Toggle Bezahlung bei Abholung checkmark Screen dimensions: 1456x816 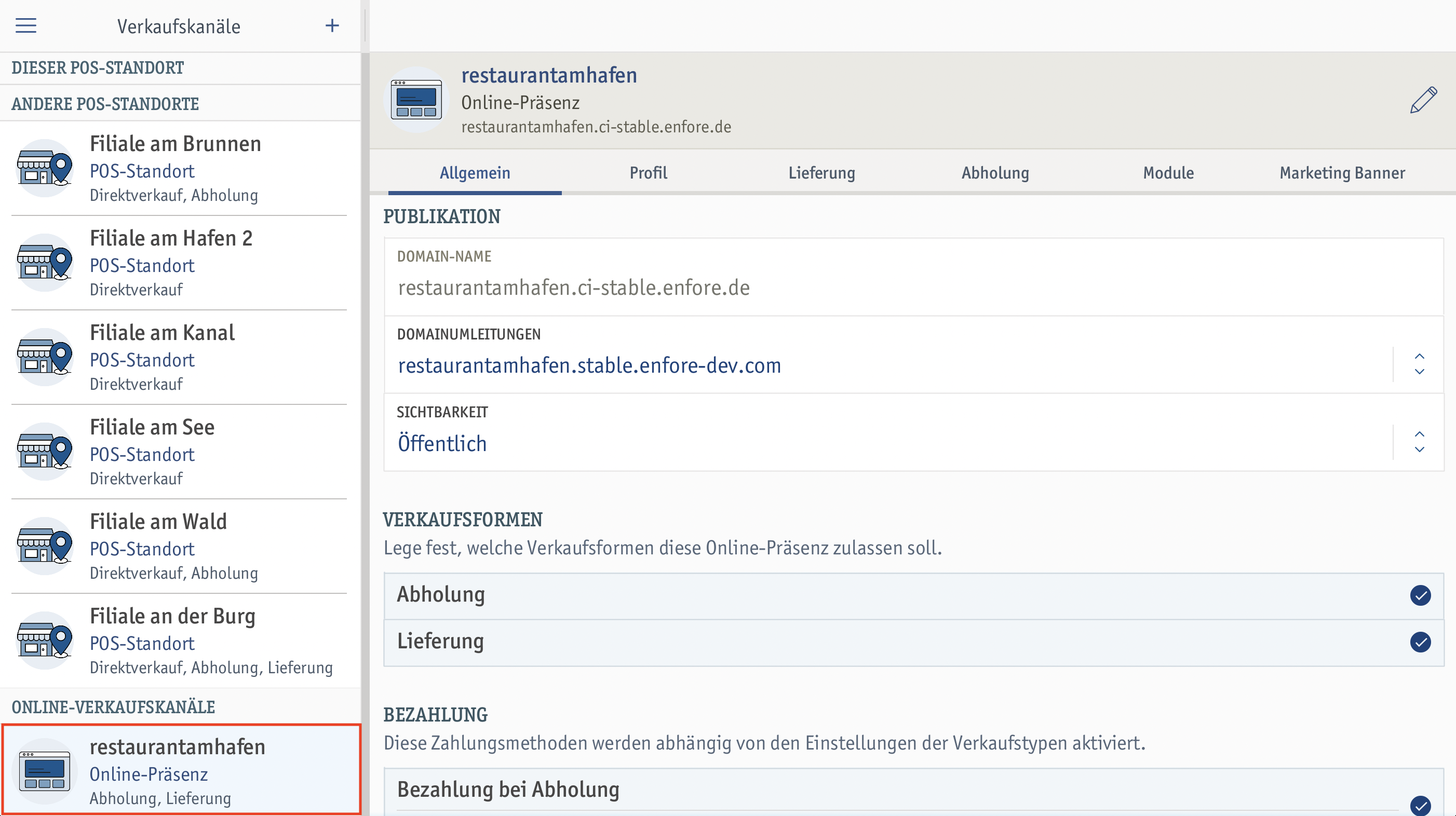point(1420,805)
